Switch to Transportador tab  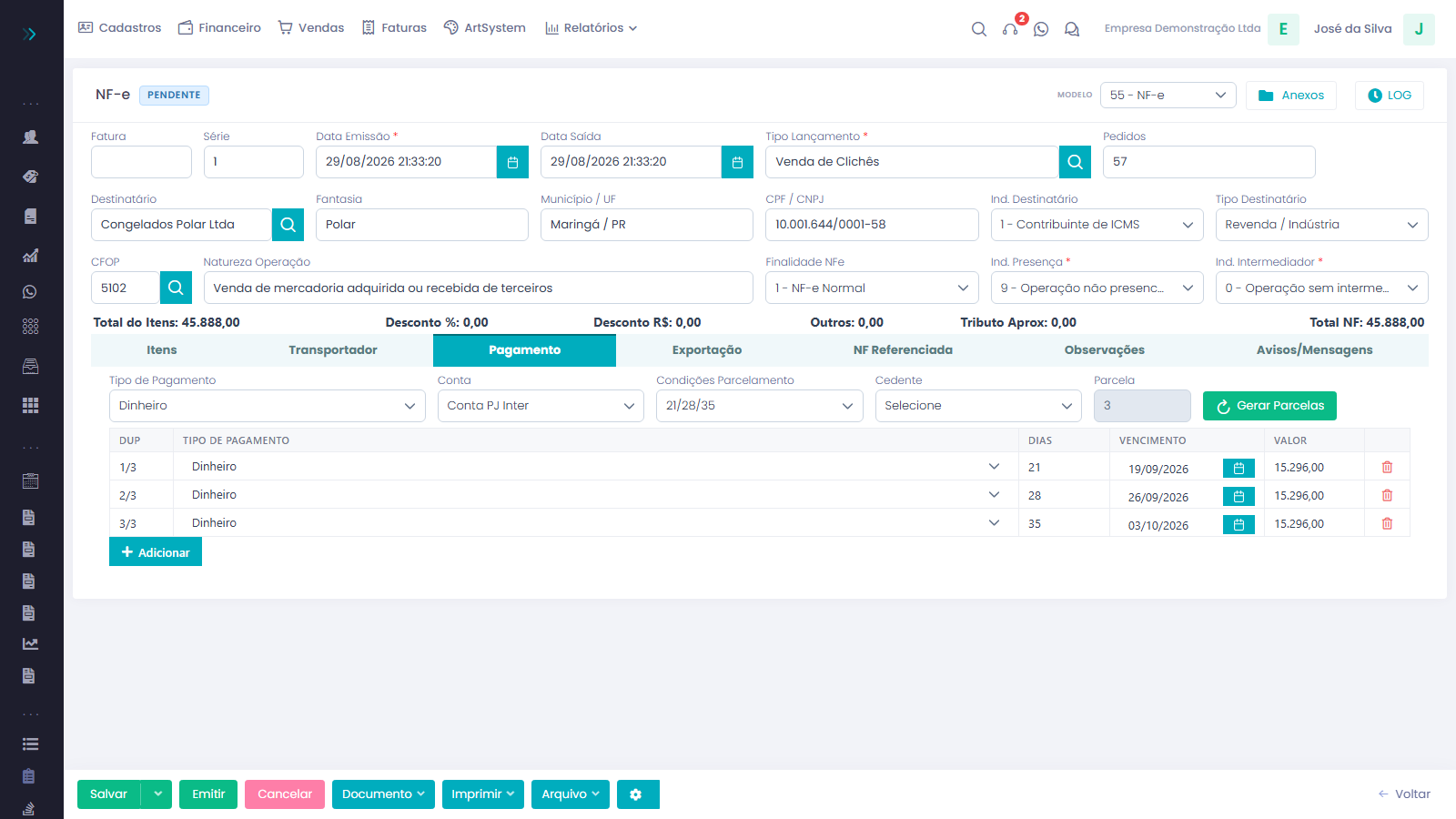pos(333,350)
